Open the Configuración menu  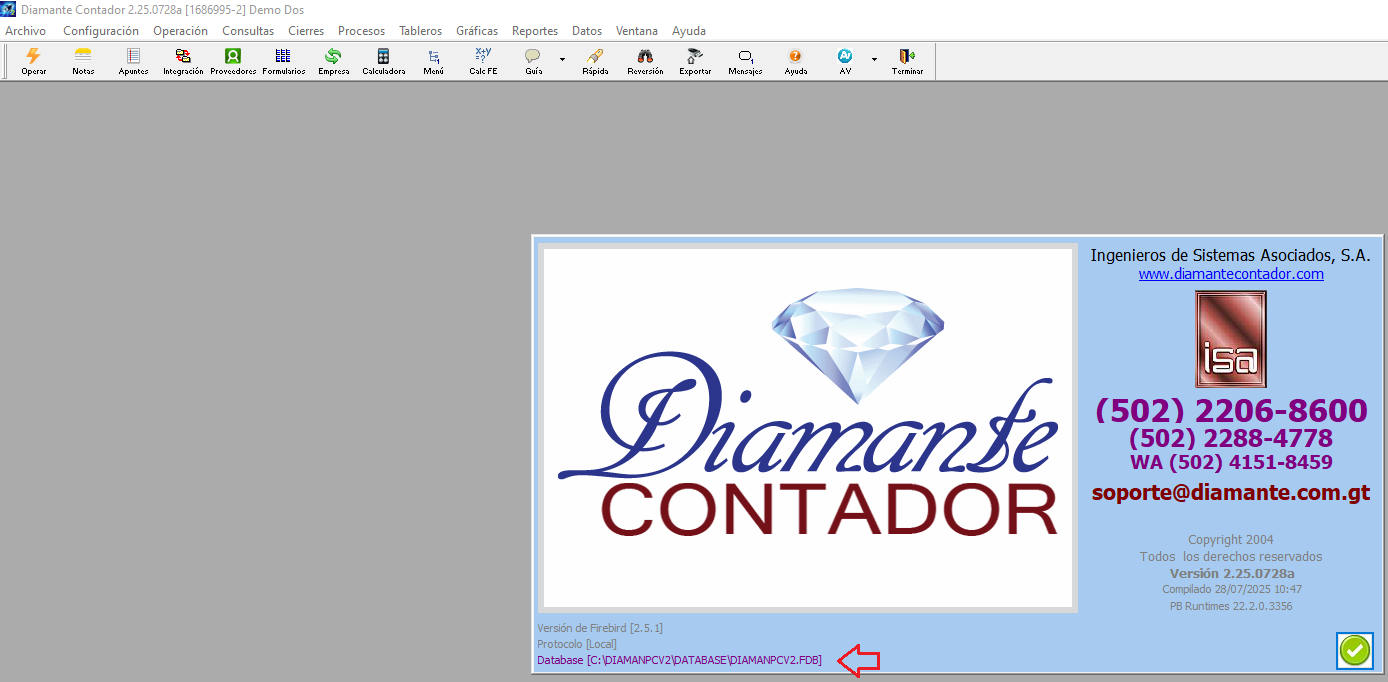pyautogui.click(x=101, y=31)
